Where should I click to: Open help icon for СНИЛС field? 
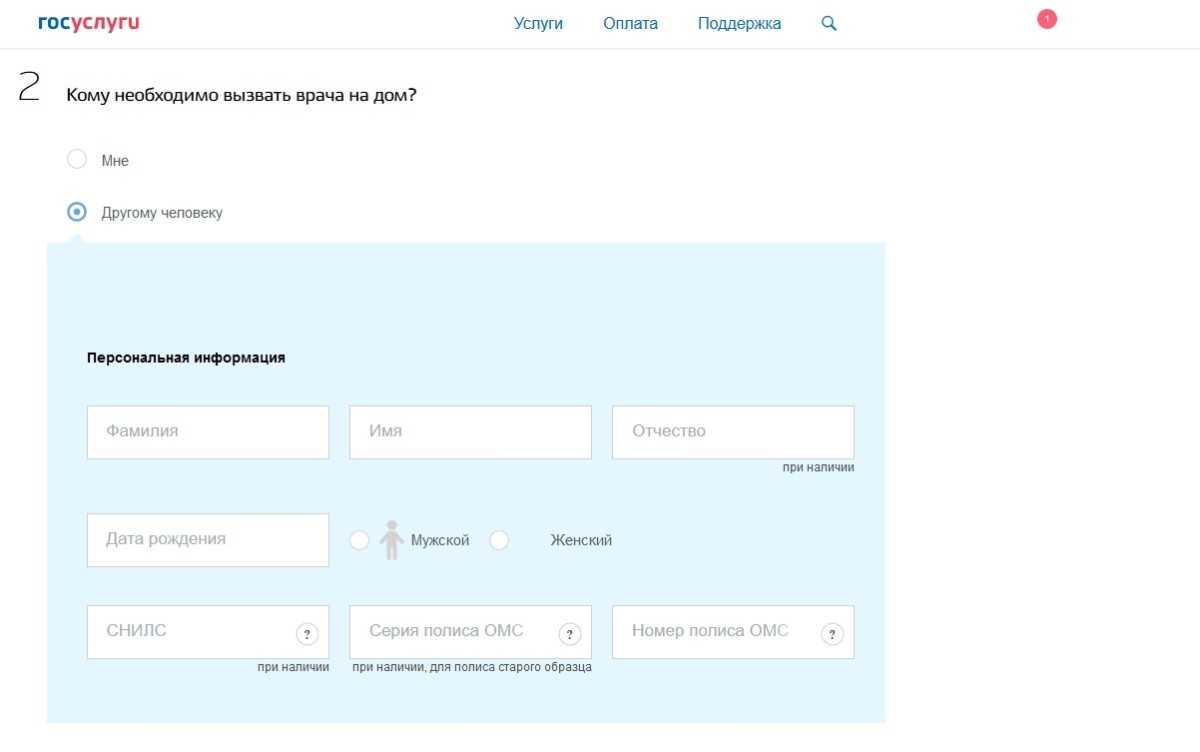pos(307,634)
